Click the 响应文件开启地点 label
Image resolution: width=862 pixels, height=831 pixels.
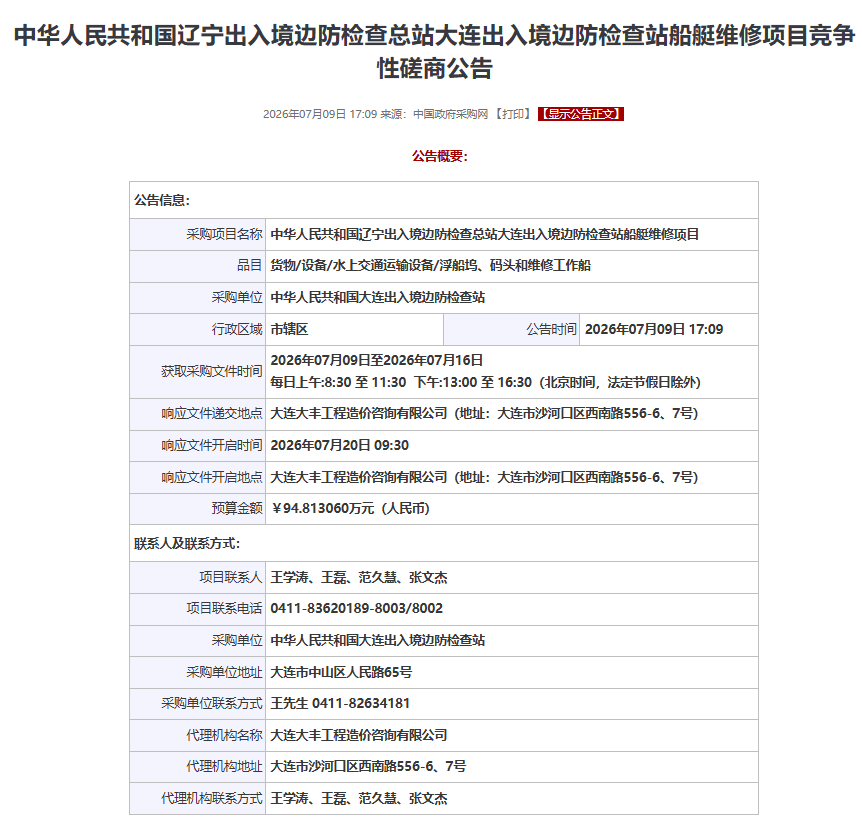212,477
